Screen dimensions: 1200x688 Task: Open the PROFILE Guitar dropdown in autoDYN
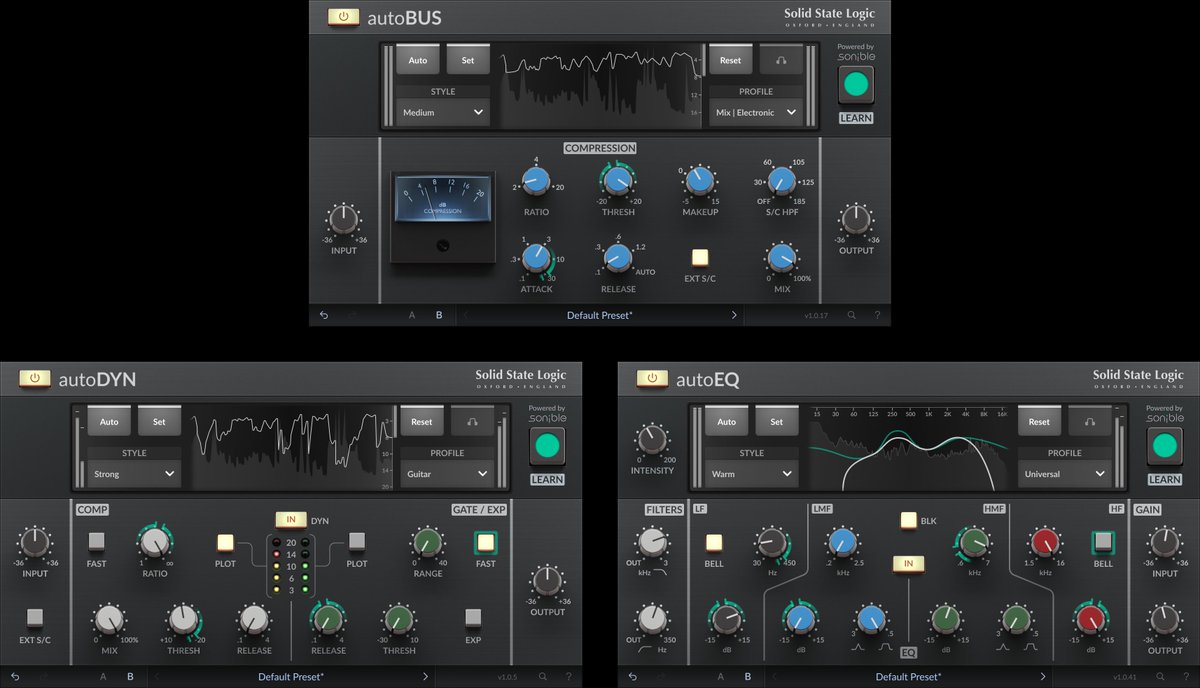click(x=447, y=474)
